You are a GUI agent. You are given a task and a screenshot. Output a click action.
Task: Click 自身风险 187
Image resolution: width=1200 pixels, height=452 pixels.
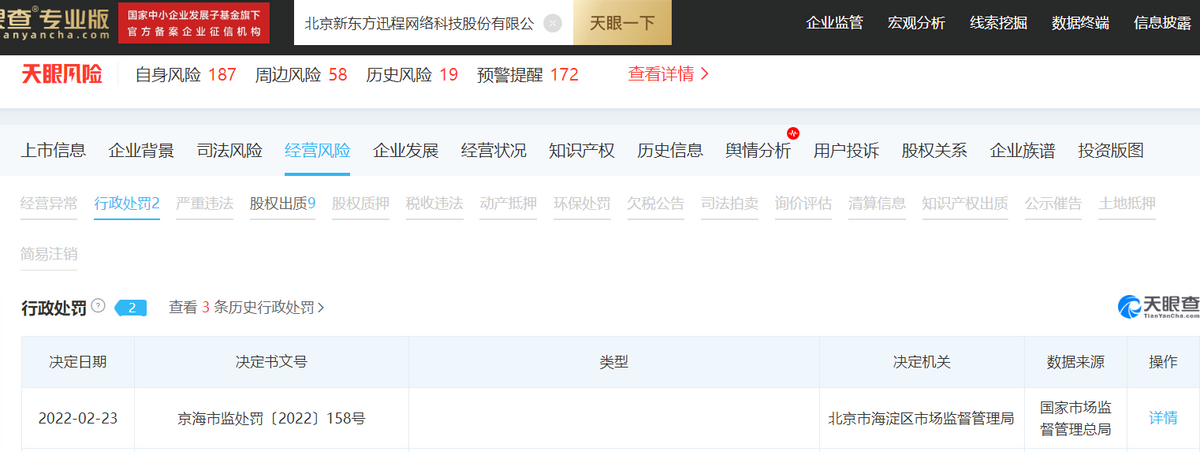[186, 74]
